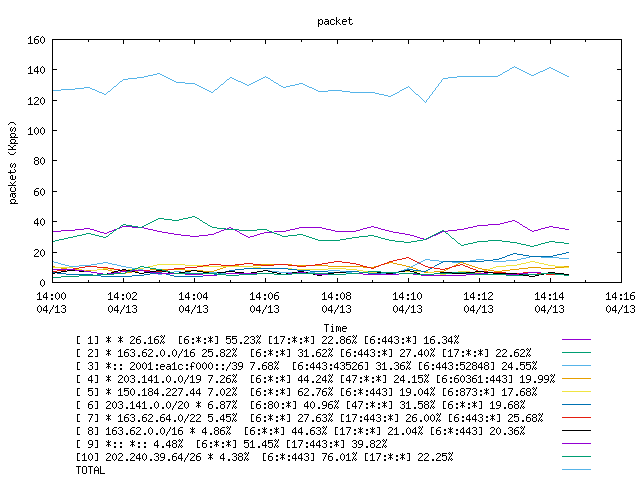Select legend entry [ 3] 2001:ea1c:f000::/39
Viewport: 640px width, 480px height.
click(307, 366)
